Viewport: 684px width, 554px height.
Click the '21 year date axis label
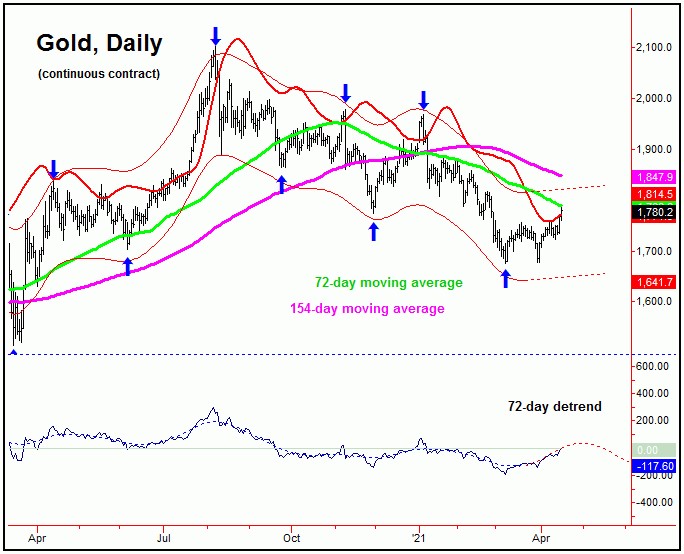[419, 539]
